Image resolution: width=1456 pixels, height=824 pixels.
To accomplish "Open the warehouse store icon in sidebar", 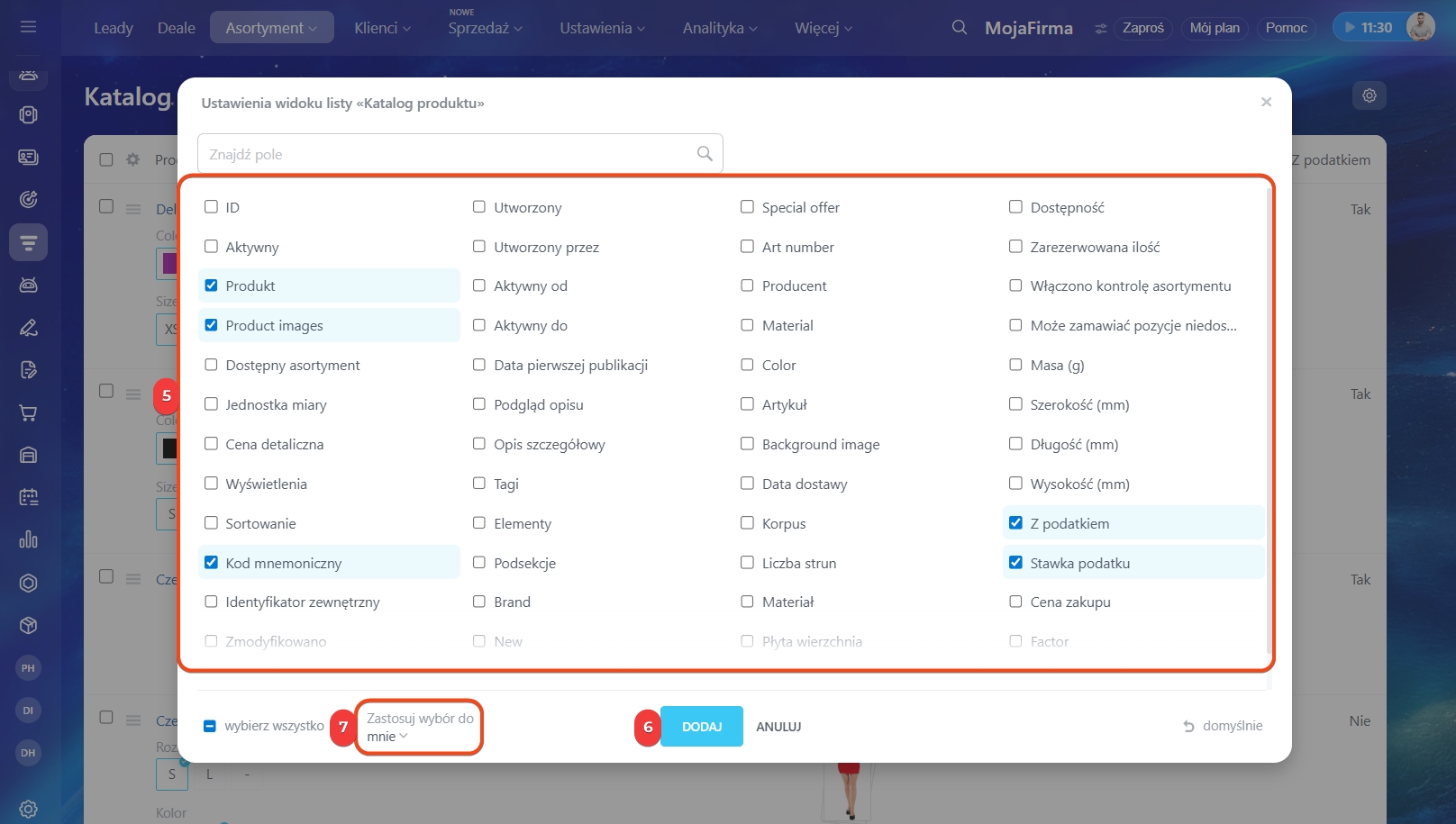I will [x=28, y=455].
